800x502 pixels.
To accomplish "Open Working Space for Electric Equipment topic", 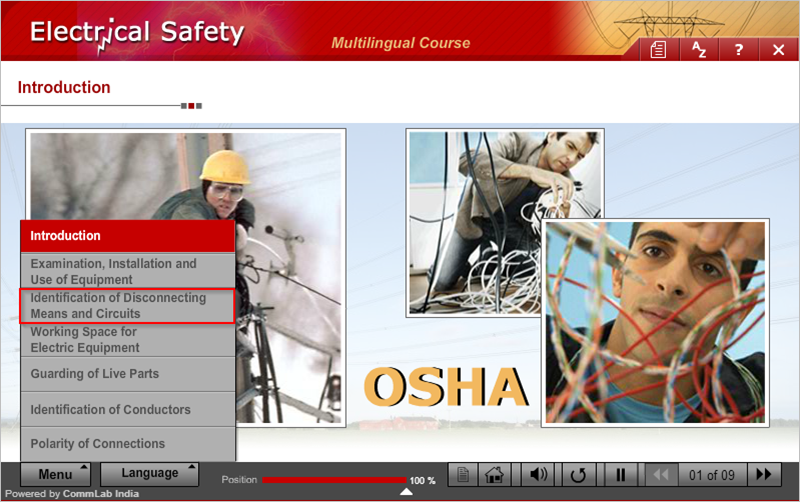I will click(x=127, y=339).
